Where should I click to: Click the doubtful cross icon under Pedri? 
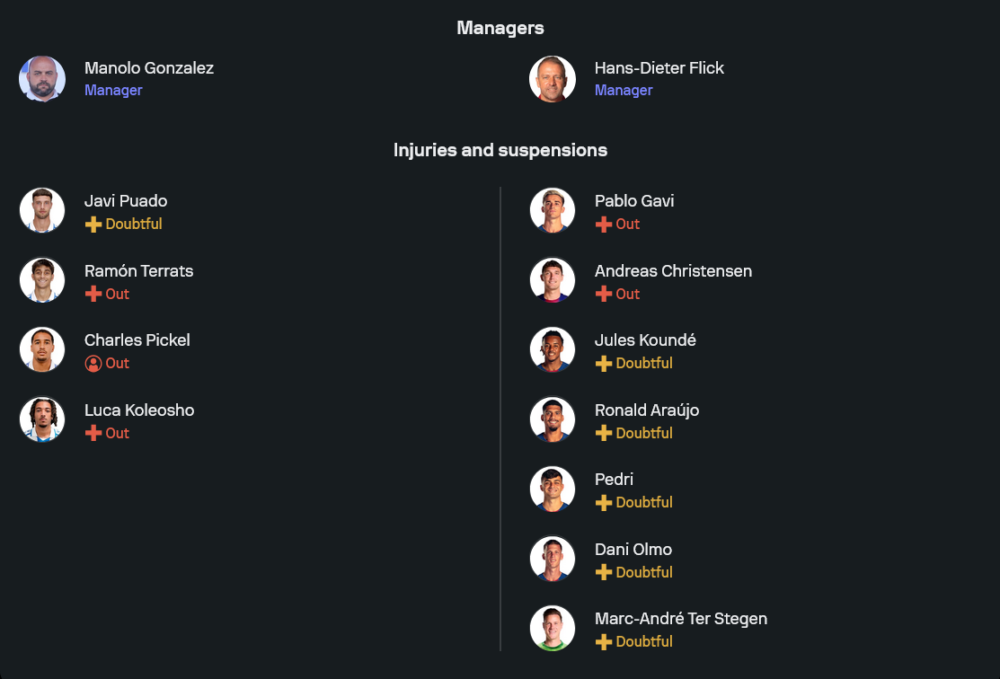[603, 502]
